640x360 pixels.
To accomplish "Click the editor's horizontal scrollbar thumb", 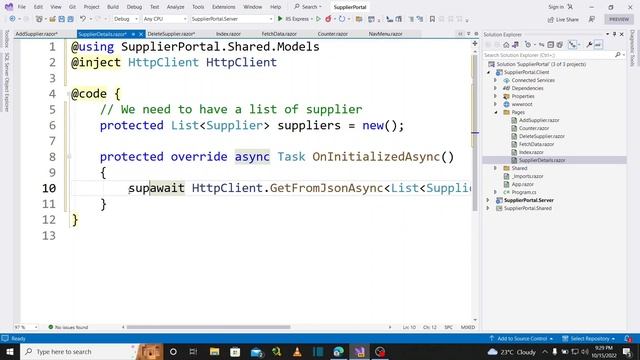I will pos(208,327).
